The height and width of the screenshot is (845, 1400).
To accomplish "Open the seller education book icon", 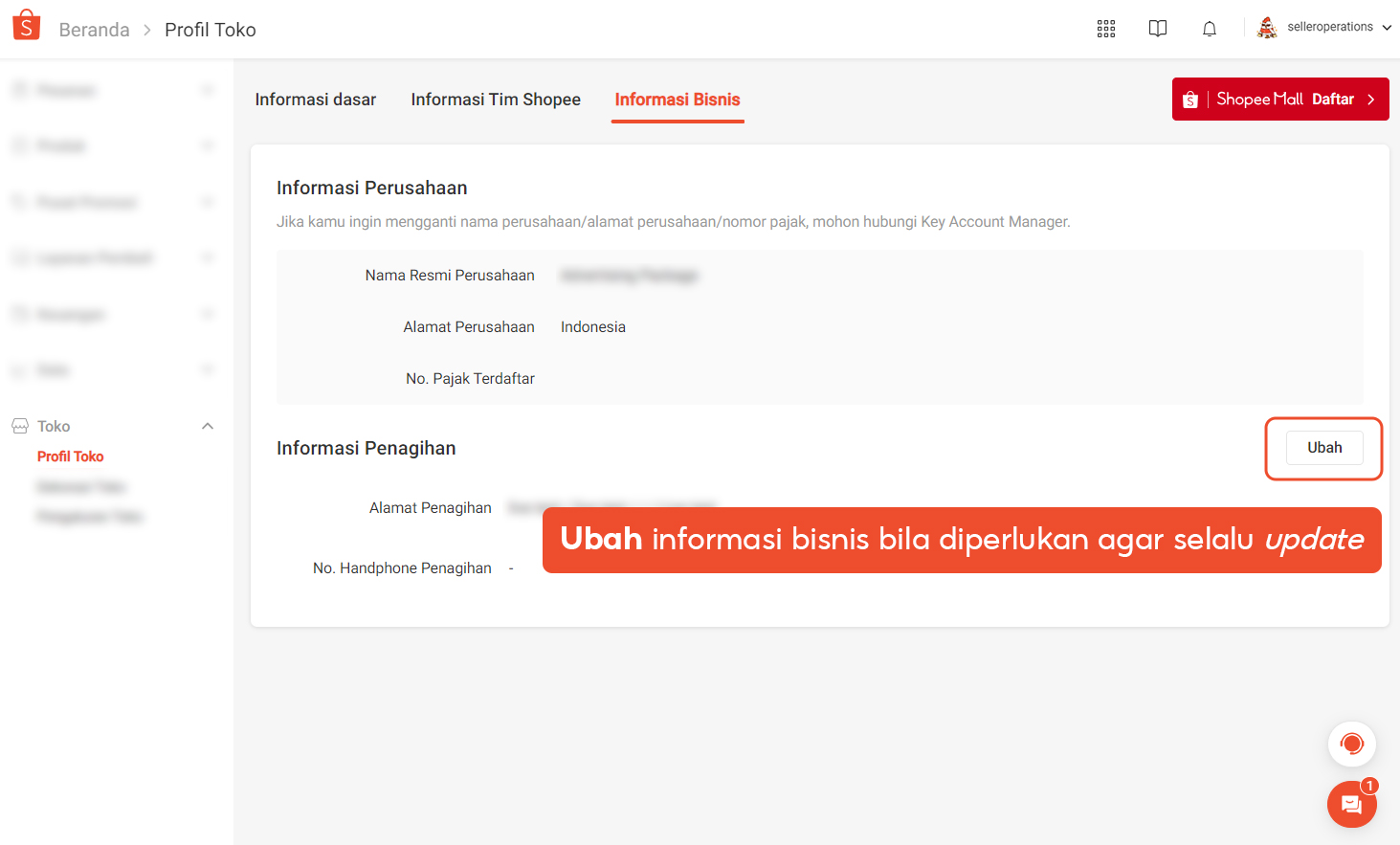I will pyautogui.click(x=1158, y=29).
